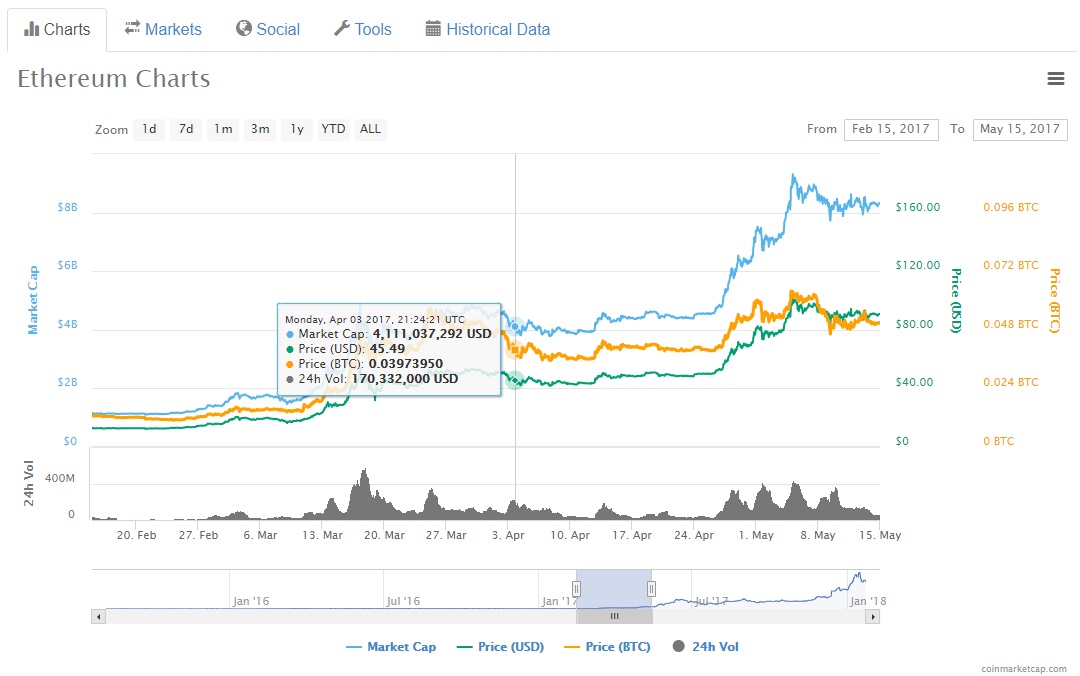Click the '0.024 BTC' axis label
This screenshot has width=1080, height=676.
[x=1010, y=382]
